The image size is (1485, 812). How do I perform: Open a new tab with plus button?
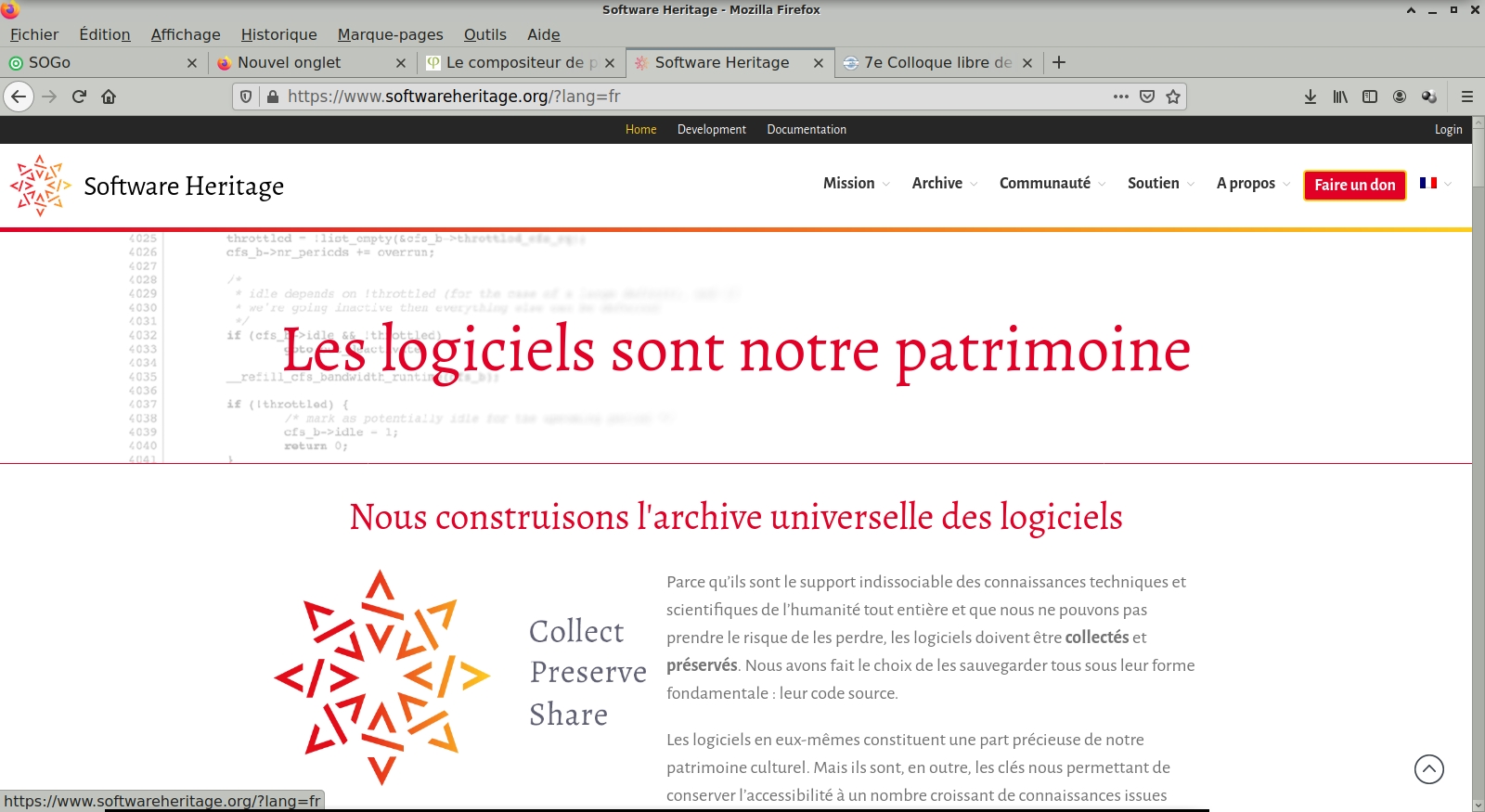coord(1059,62)
